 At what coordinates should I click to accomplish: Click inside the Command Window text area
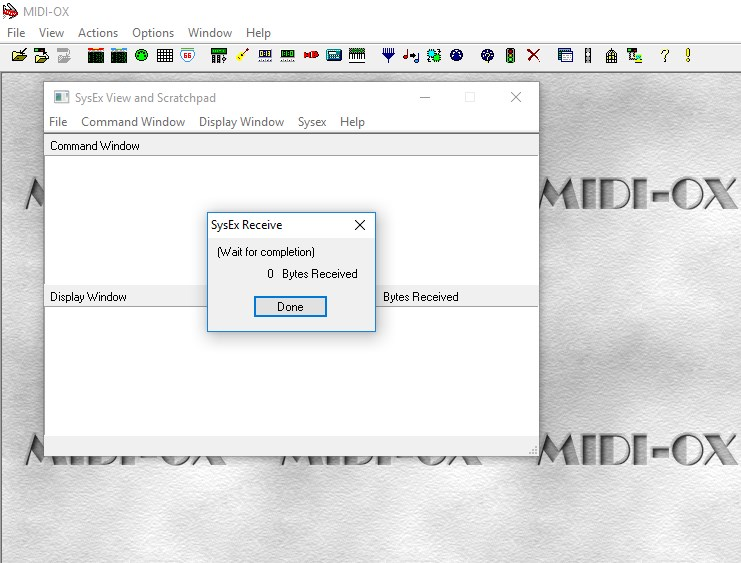coord(291,220)
